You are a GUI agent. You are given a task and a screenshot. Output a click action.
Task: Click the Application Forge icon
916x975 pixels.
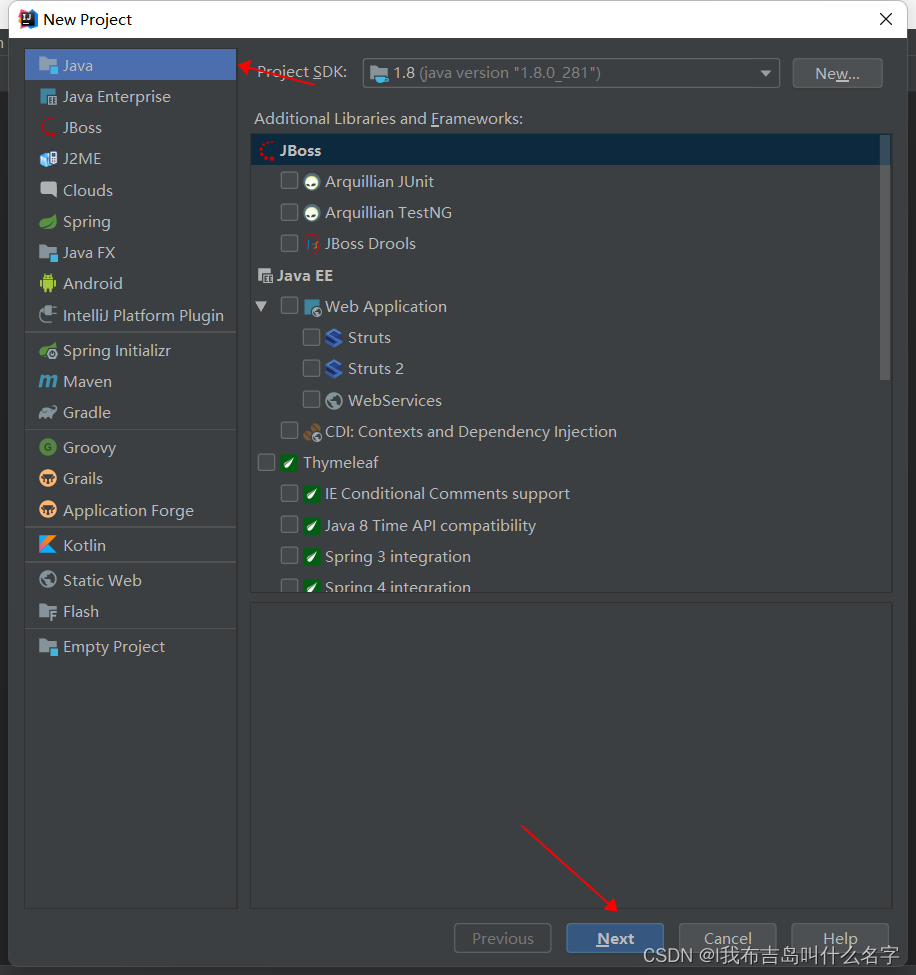48,510
